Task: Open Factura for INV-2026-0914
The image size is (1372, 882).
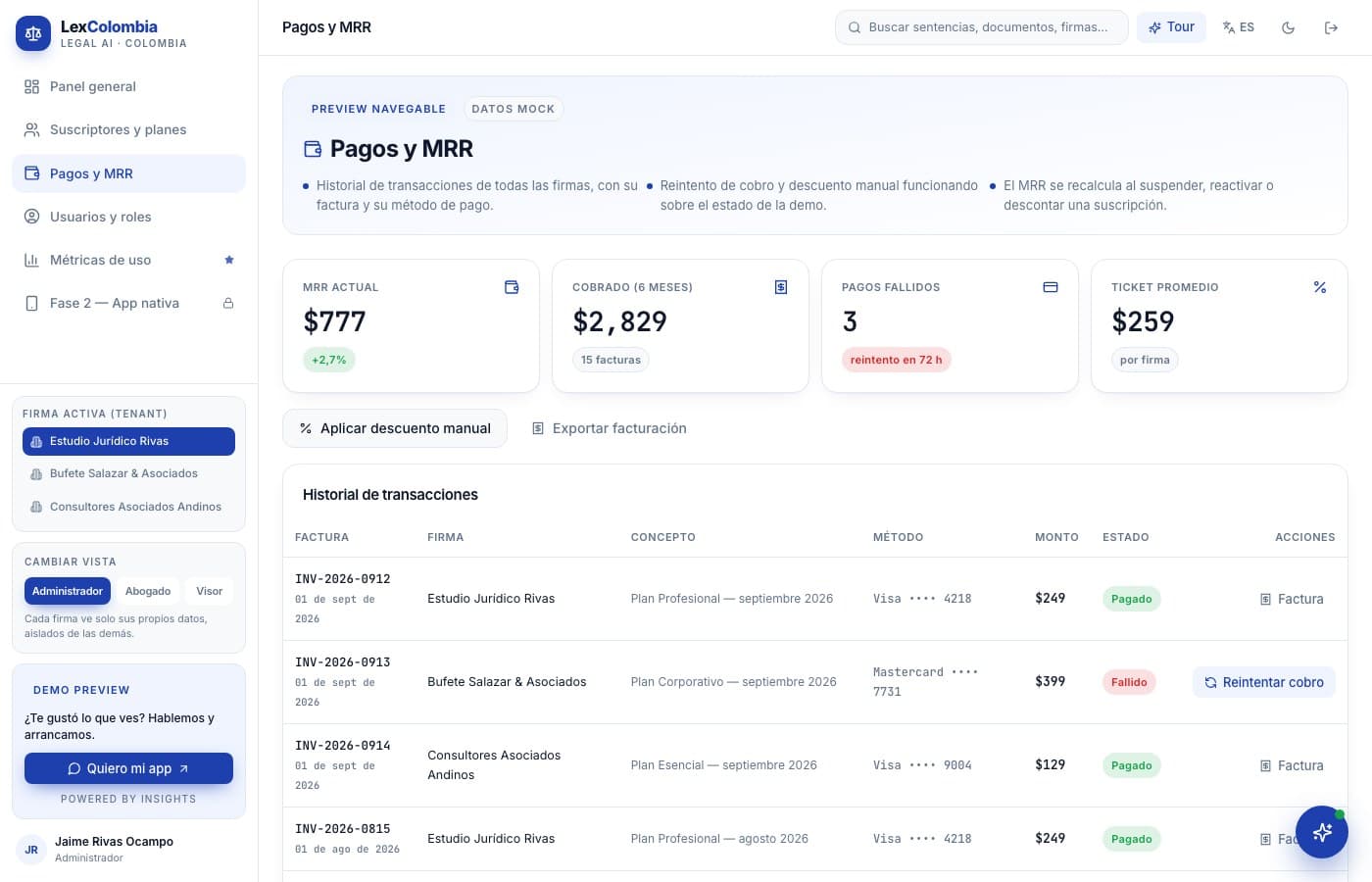Action: (x=1292, y=765)
